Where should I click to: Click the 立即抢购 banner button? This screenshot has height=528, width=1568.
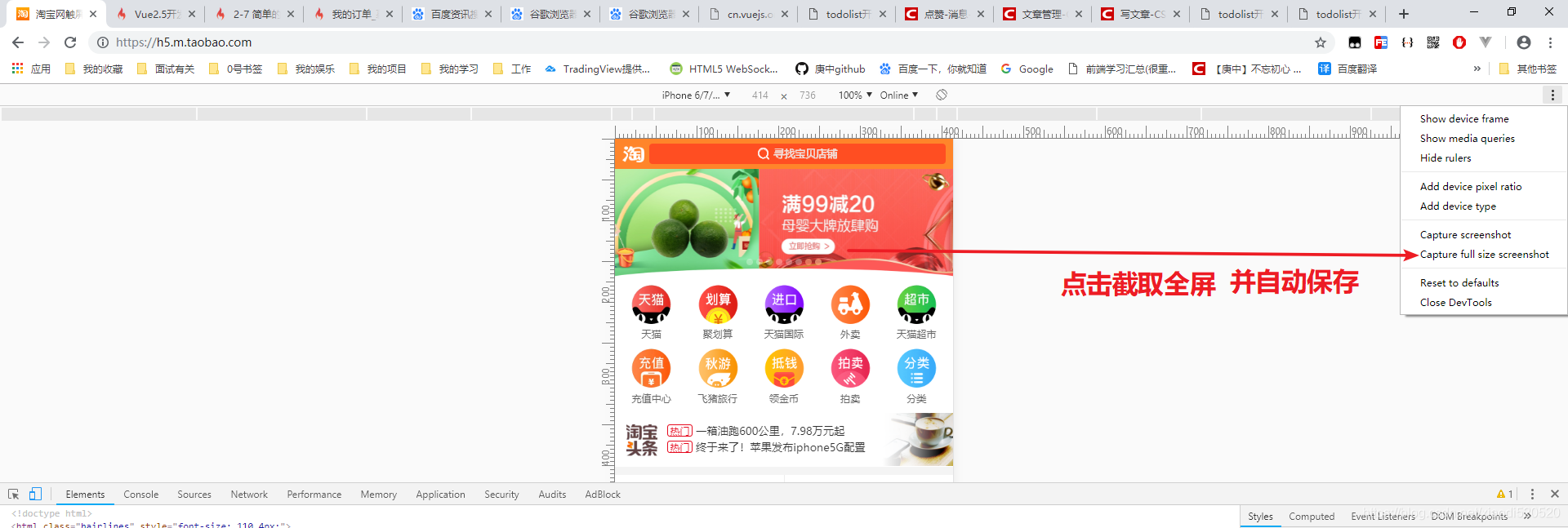(x=808, y=246)
